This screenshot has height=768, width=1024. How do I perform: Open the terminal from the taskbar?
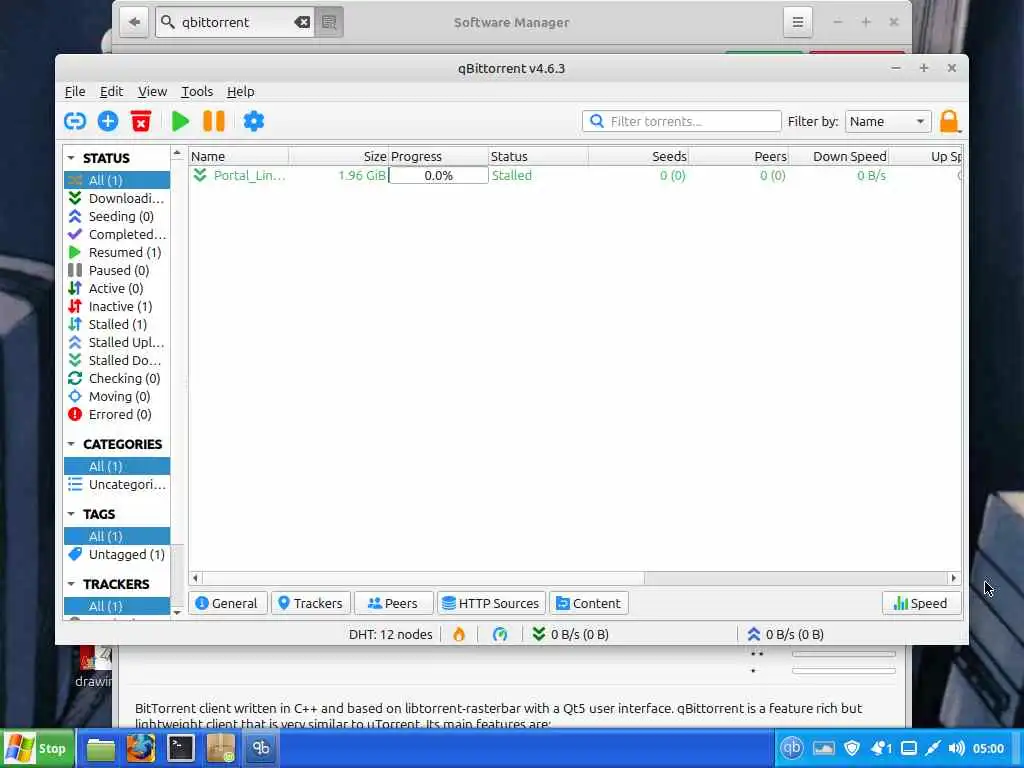tap(180, 748)
